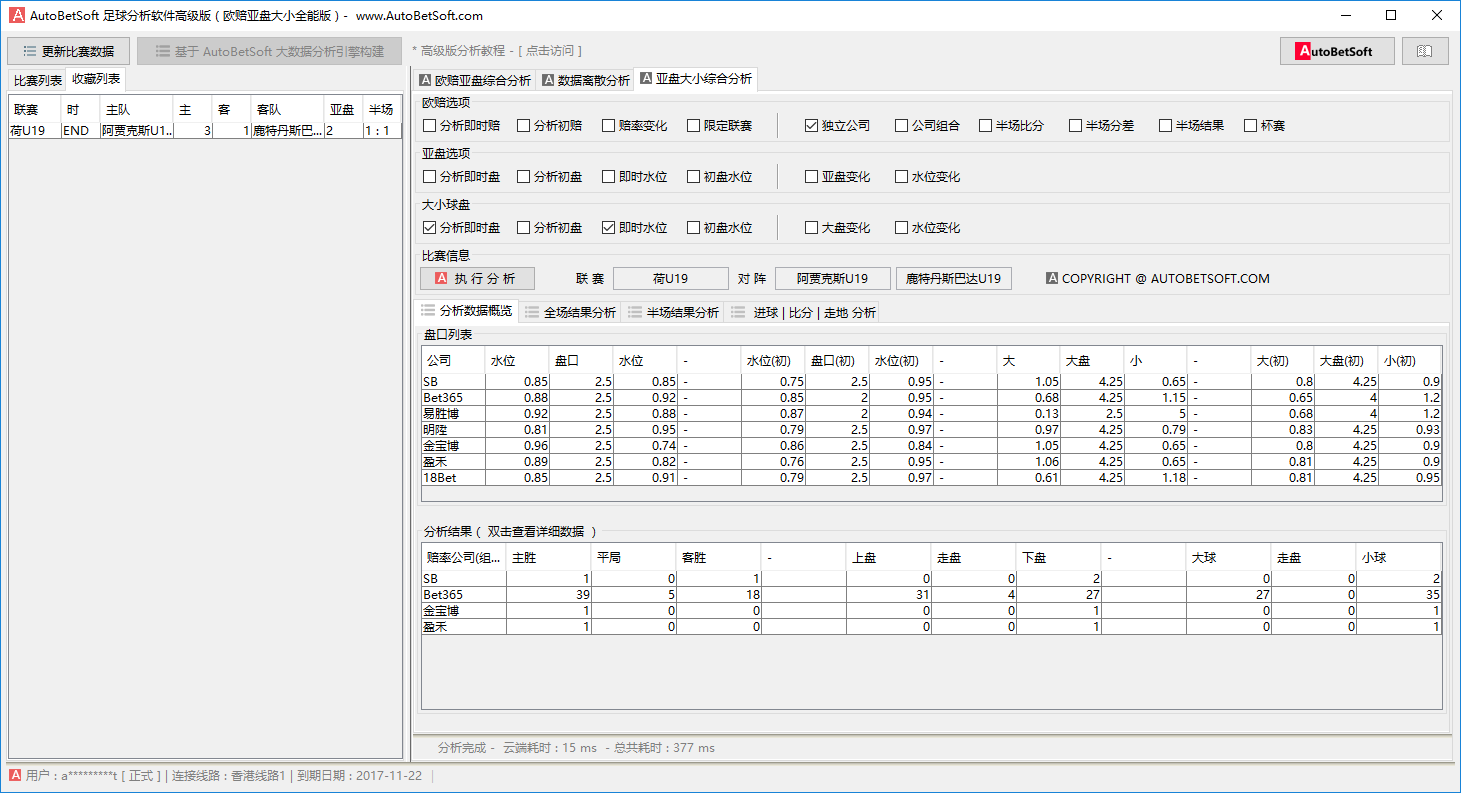Select the 分析数据概览 tab
The width and height of the screenshot is (1461, 793).
pos(467,311)
